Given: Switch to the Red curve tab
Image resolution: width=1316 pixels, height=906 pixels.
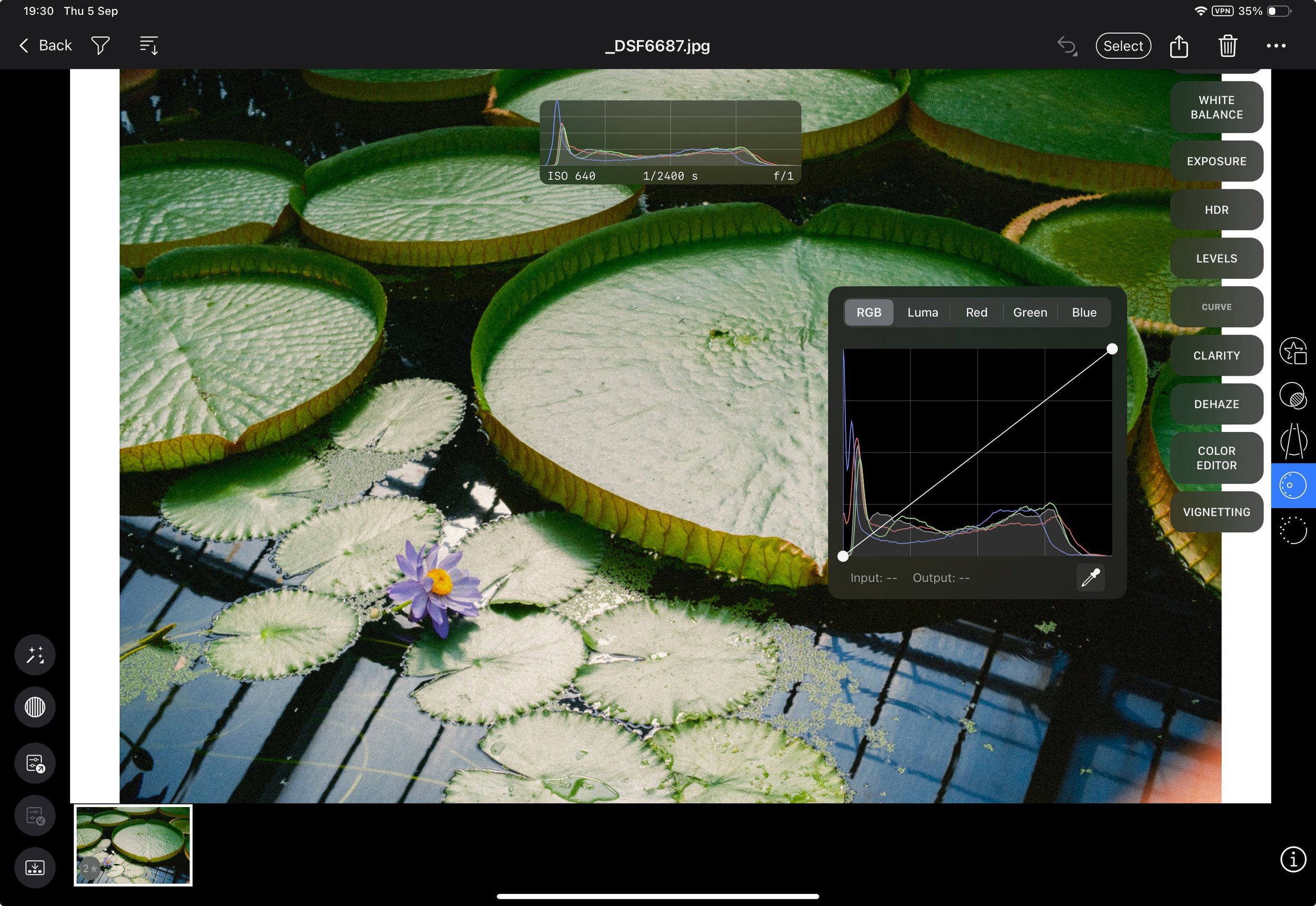Looking at the screenshot, I should pyautogui.click(x=976, y=312).
